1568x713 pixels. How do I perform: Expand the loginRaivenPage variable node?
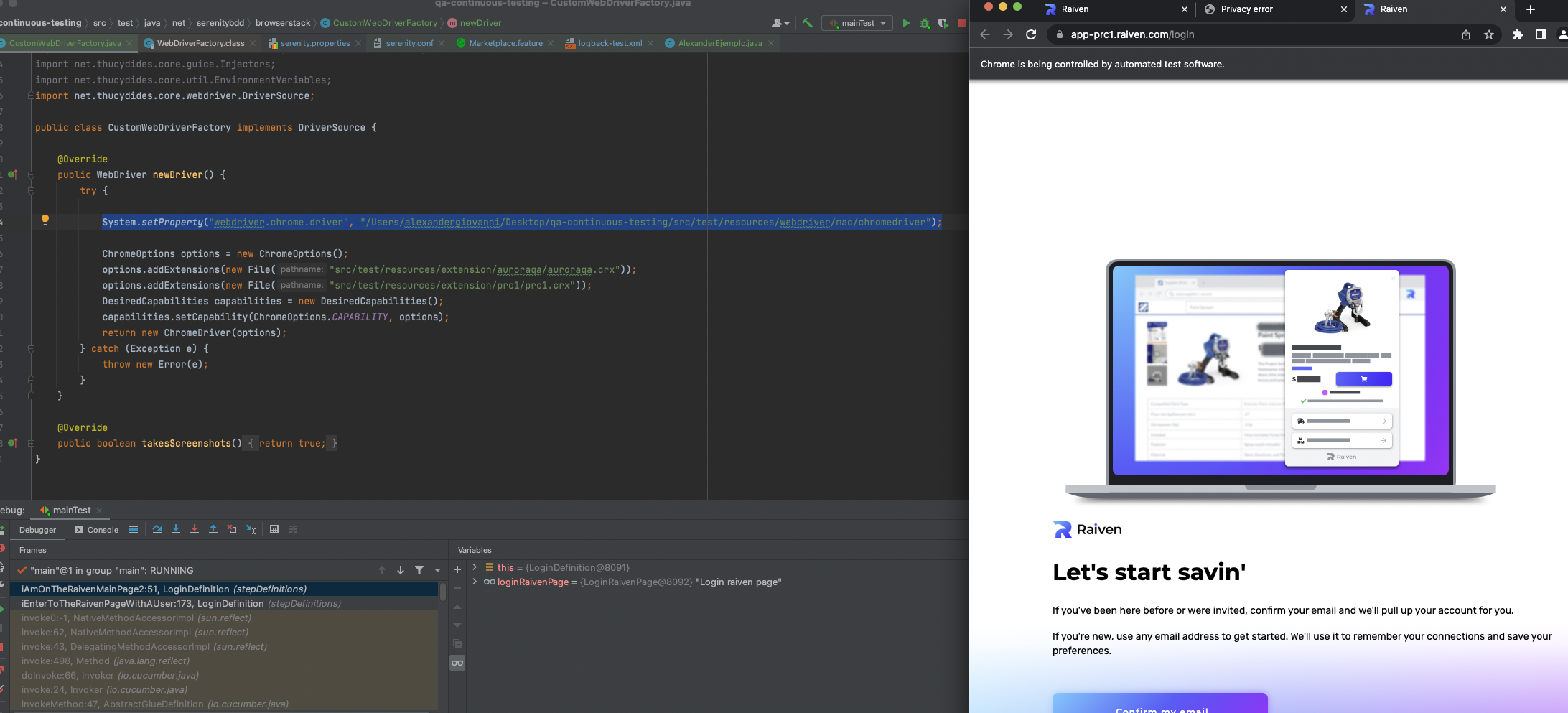click(475, 582)
